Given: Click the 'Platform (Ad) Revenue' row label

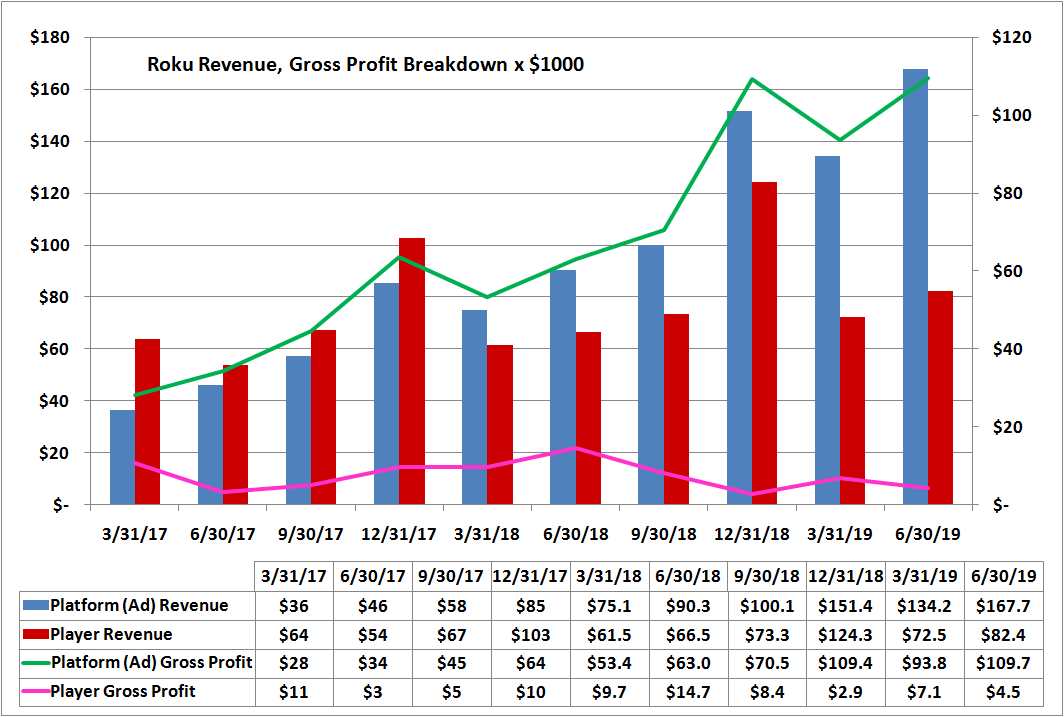Looking at the screenshot, I should (x=139, y=605).
